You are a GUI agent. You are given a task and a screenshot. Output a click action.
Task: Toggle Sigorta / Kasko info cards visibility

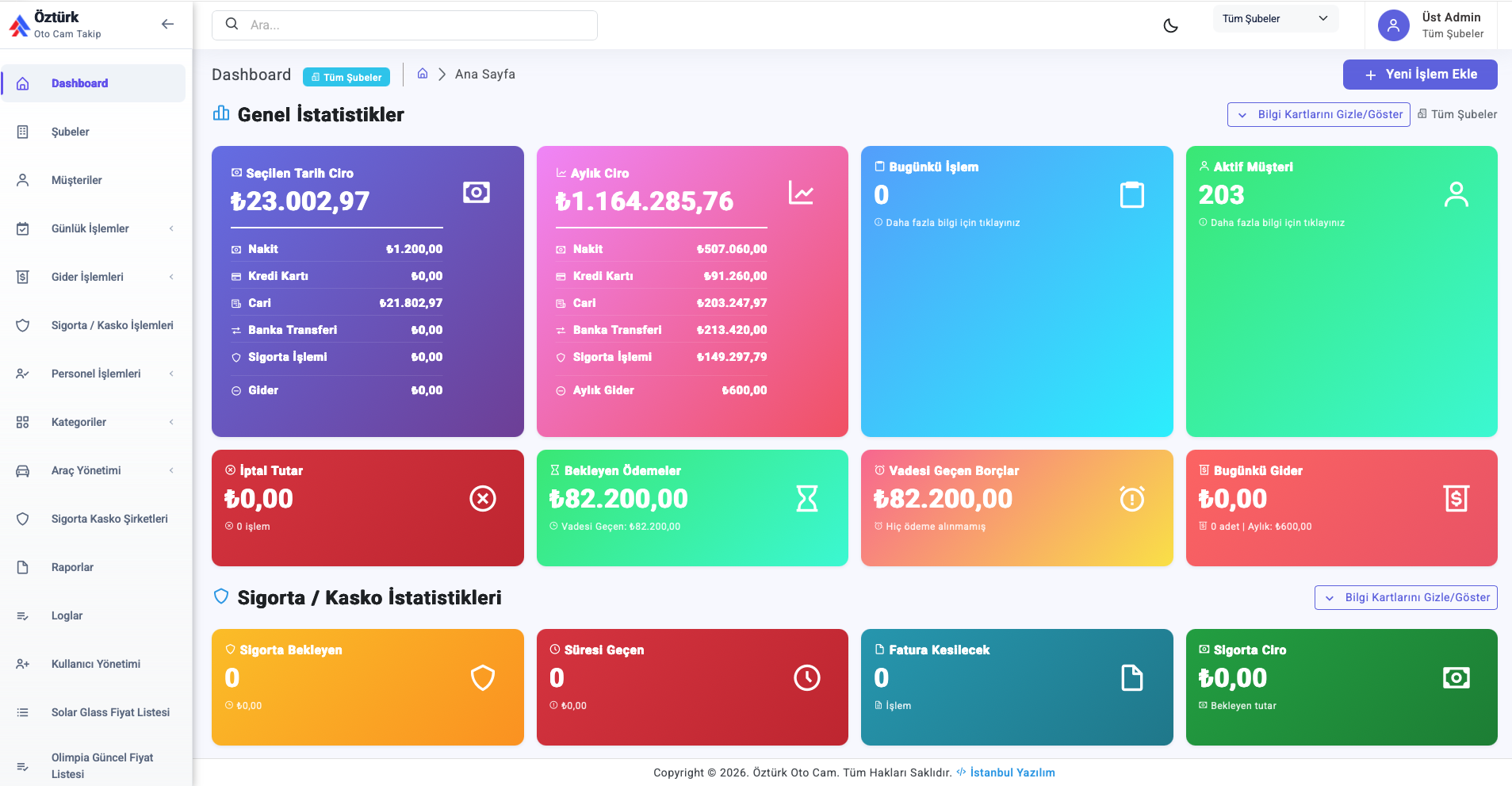(1406, 597)
